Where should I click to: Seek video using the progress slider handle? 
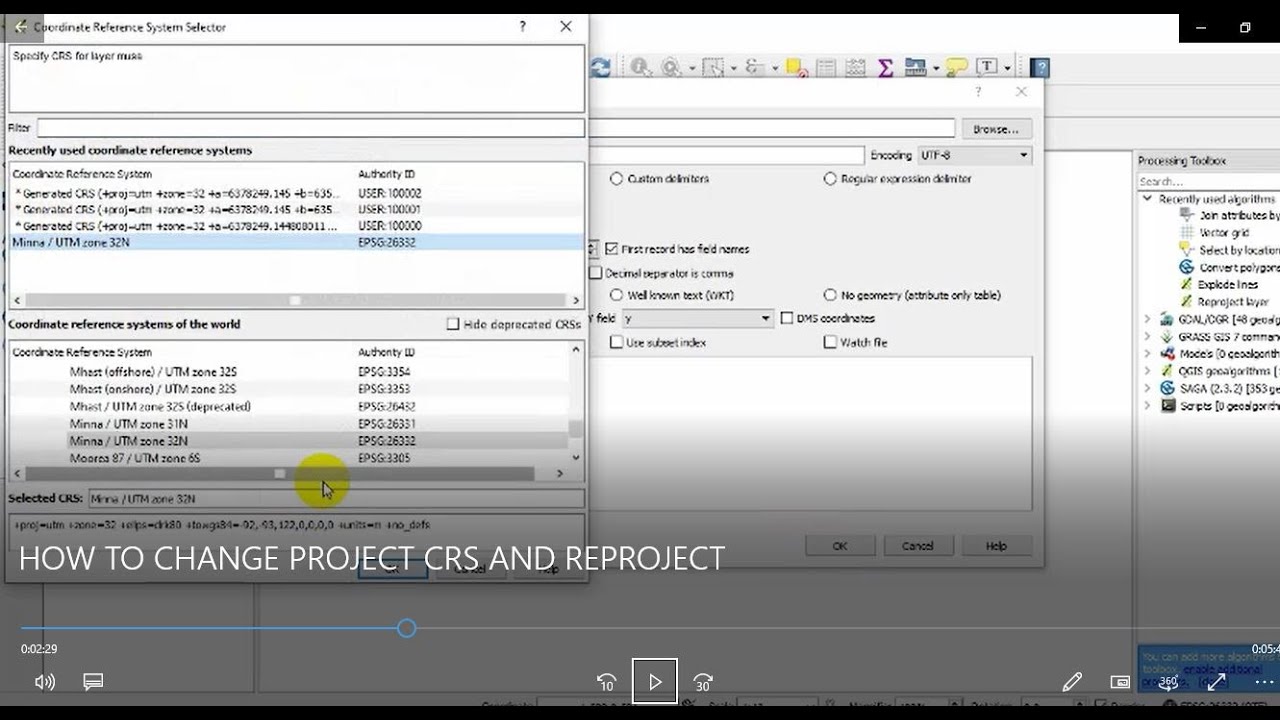tap(406, 628)
